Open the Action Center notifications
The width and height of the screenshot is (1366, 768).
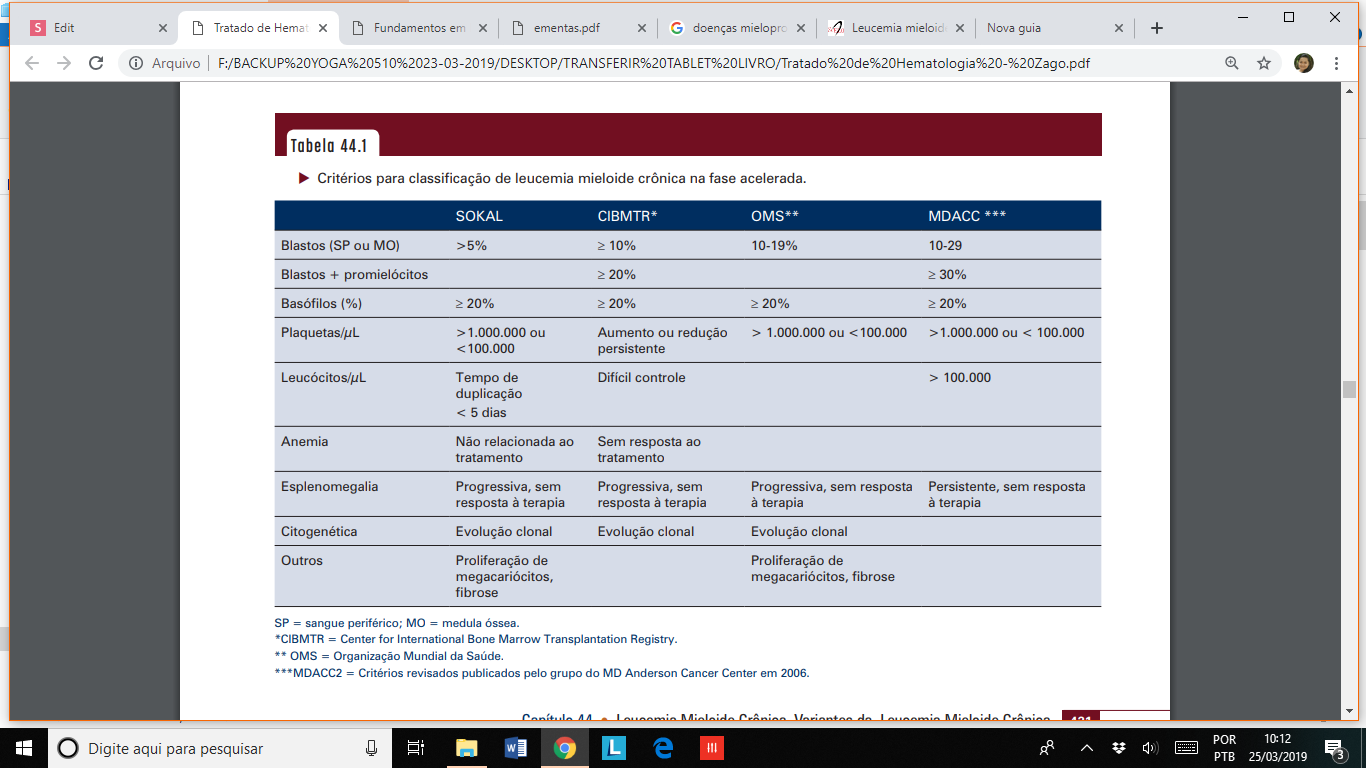point(1334,748)
